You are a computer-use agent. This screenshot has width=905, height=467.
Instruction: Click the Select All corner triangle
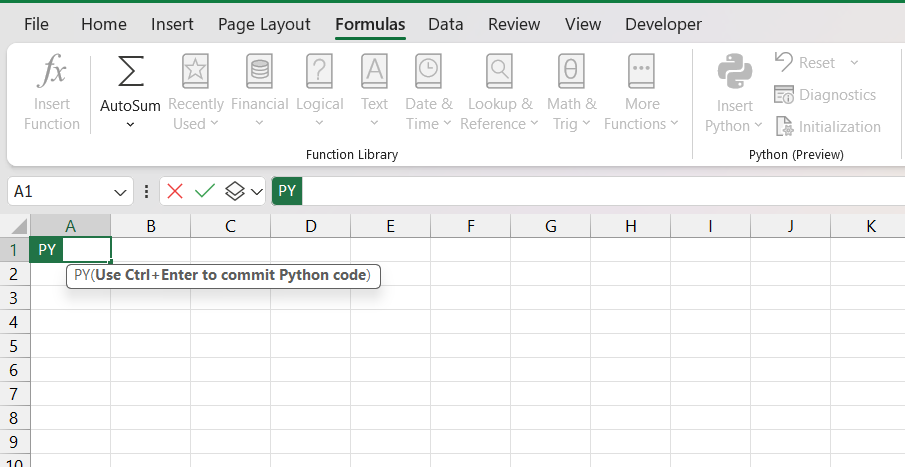coord(17,226)
